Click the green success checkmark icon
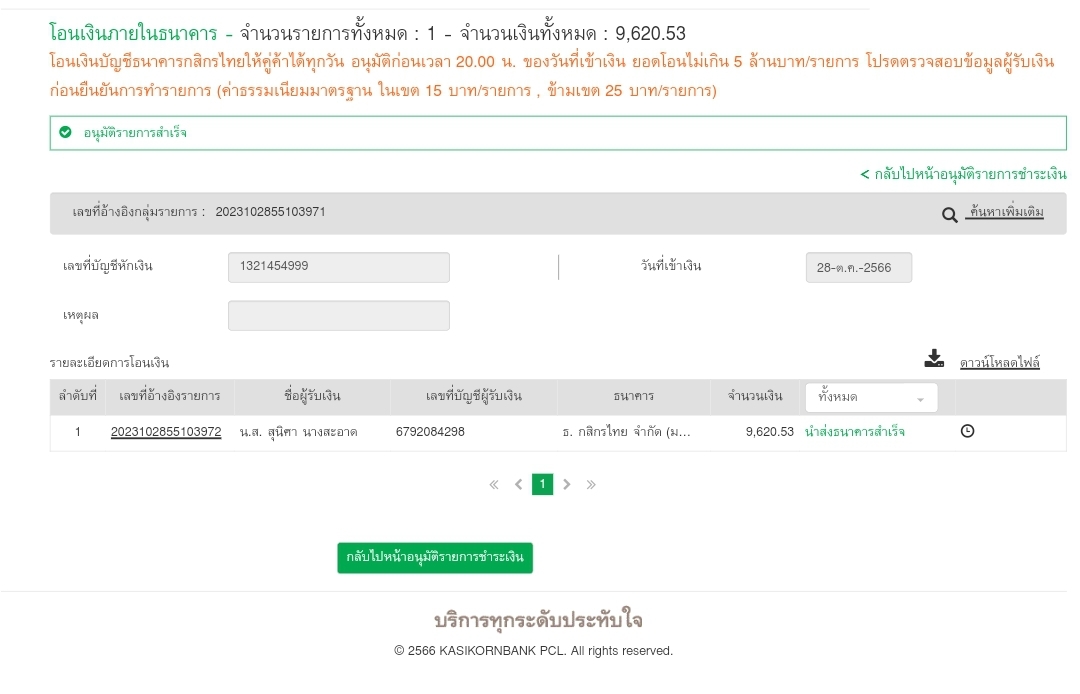This screenshot has height=694, width=1080. click(x=66, y=132)
